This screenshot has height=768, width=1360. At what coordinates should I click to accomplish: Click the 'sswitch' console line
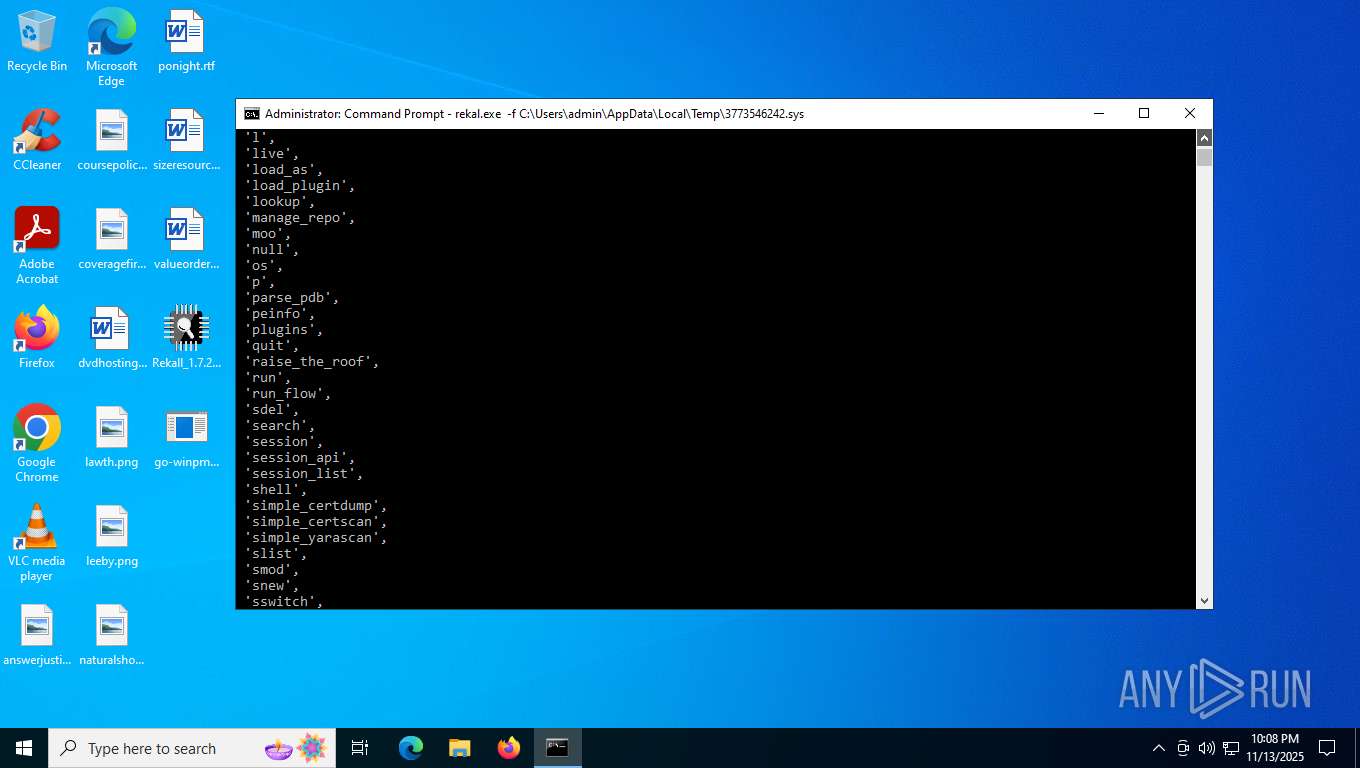pos(284,602)
